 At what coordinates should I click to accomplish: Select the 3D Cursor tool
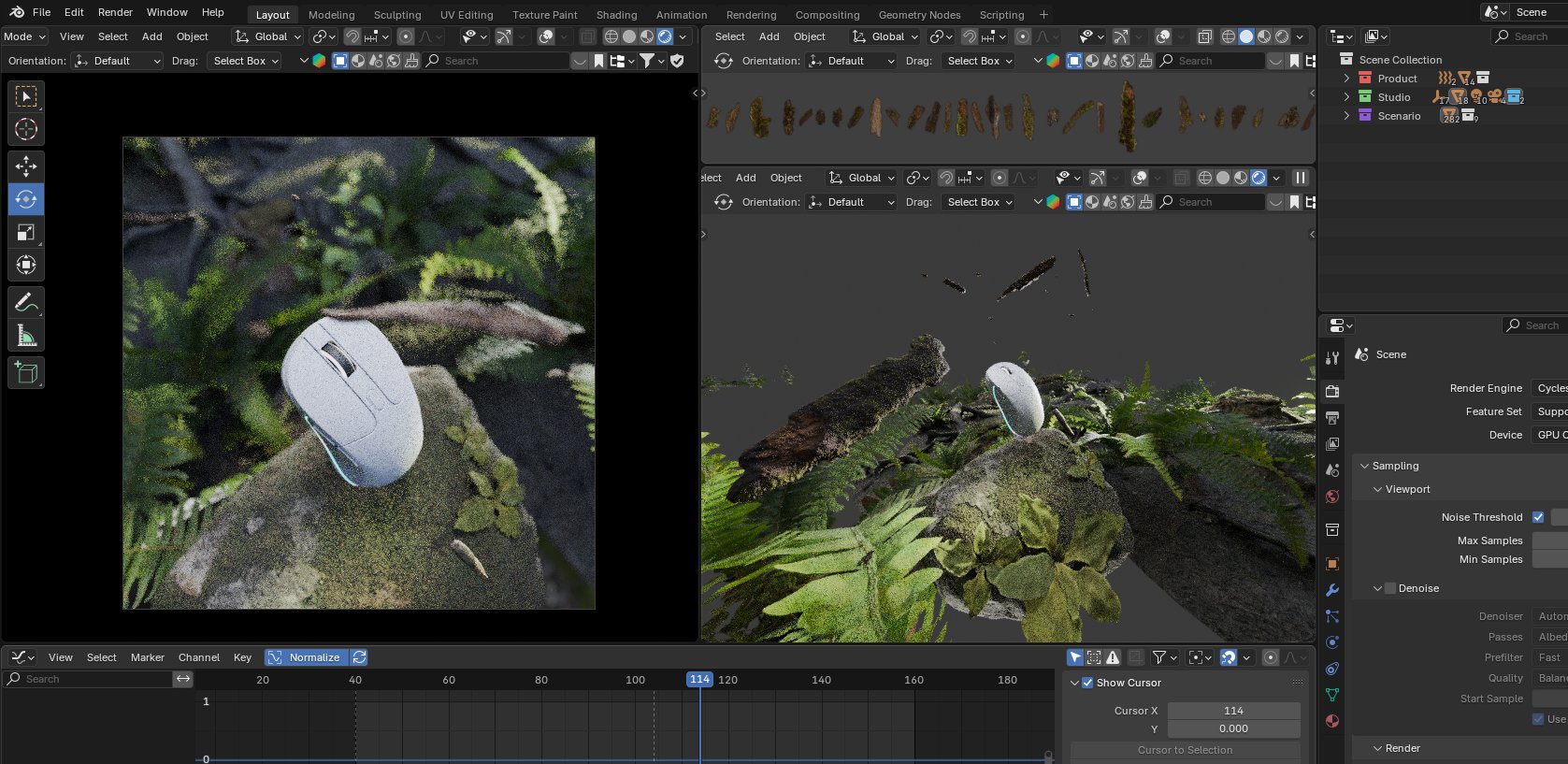pyautogui.click(x=26, y=129)
